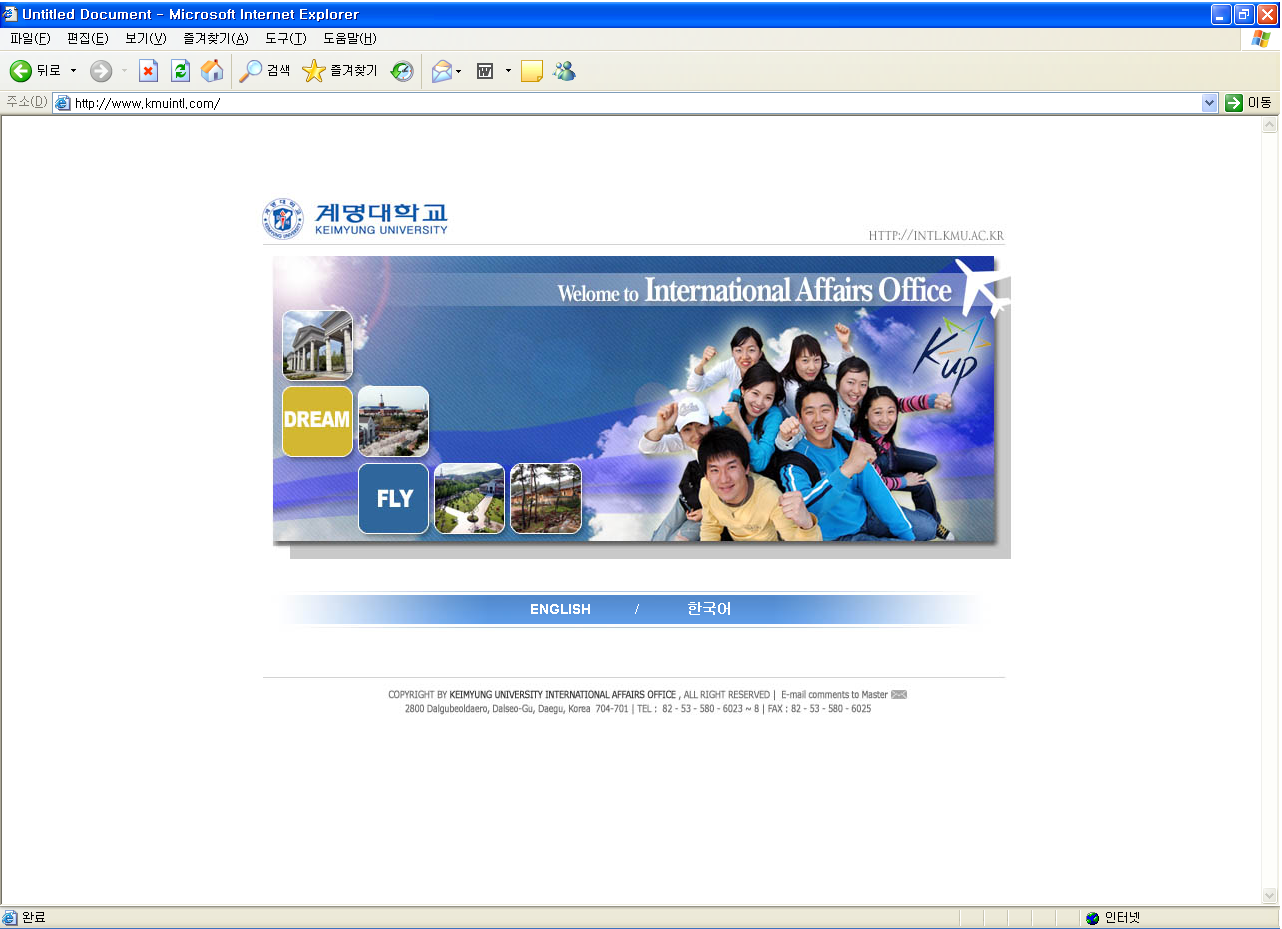The width and height of the screenshot is (1282, 929).
Task: Open the 파일(F) menu
Action: pyautogui.click(x=30, y=39)
